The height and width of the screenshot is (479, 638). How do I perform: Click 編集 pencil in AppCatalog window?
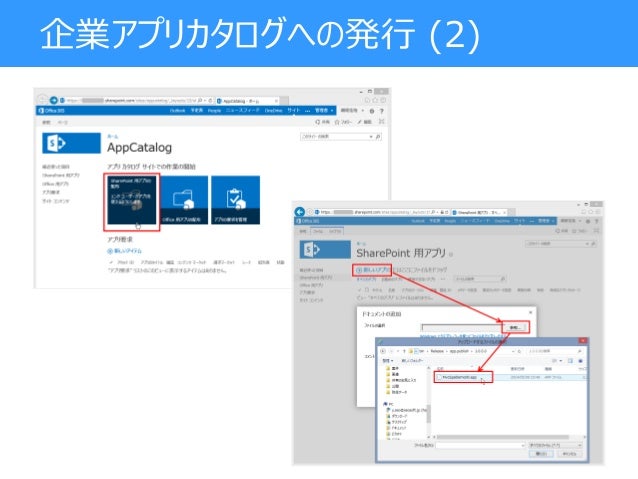pos(365,122)
